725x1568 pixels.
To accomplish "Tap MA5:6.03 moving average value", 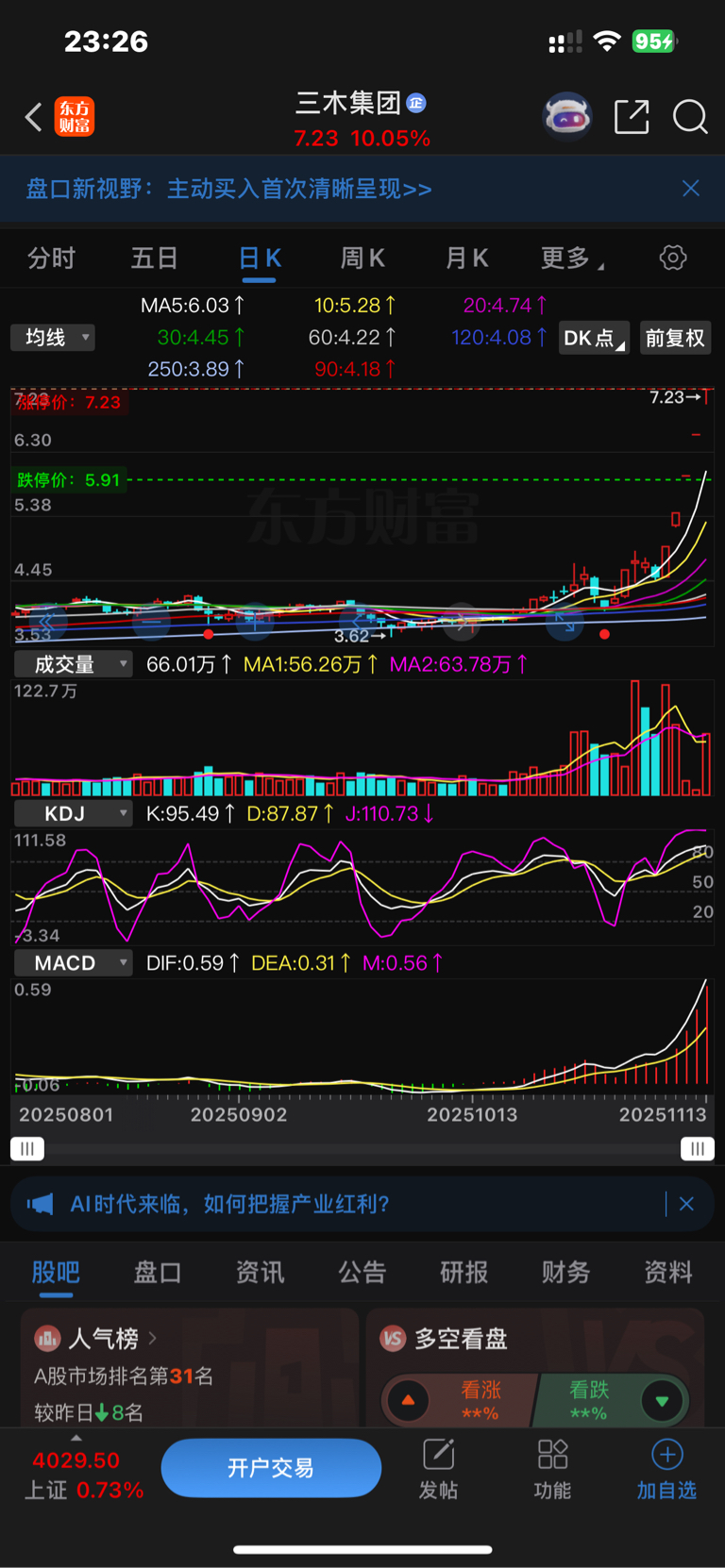I will [x=193, y=306].
